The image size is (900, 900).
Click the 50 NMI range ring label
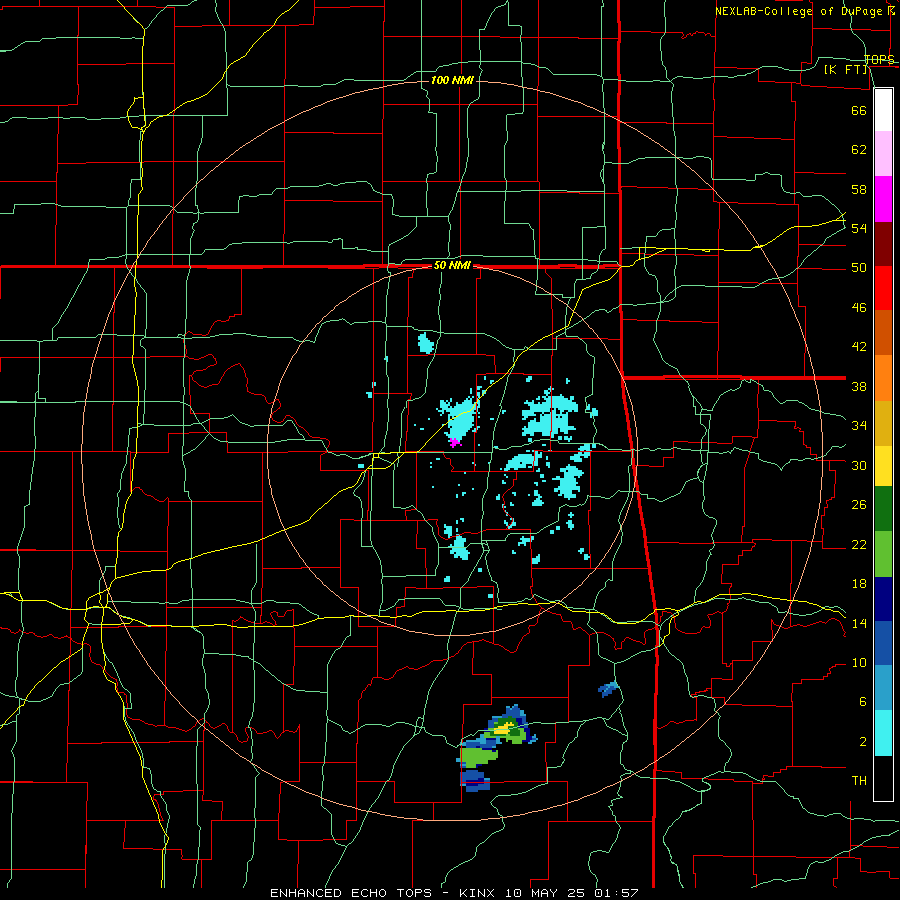click(x=452, y=265)
